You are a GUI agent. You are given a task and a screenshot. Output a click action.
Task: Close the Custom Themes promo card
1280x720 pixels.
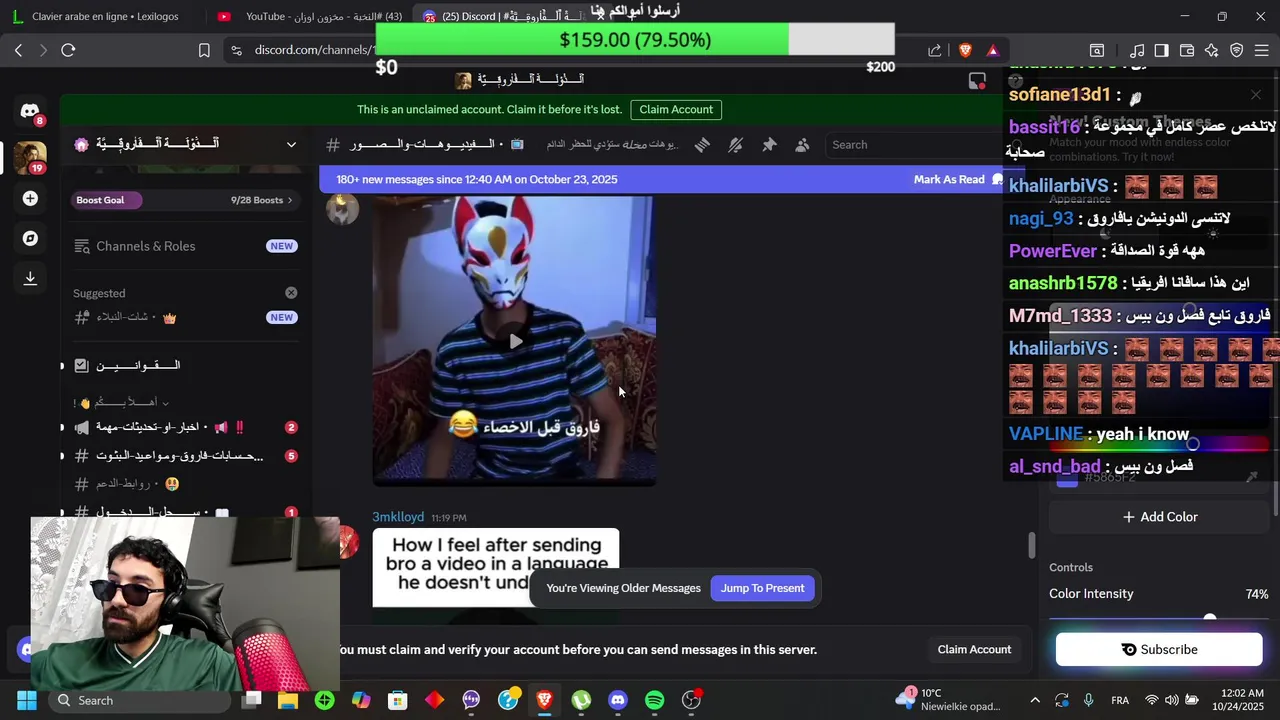click(x=1256, y=95)
